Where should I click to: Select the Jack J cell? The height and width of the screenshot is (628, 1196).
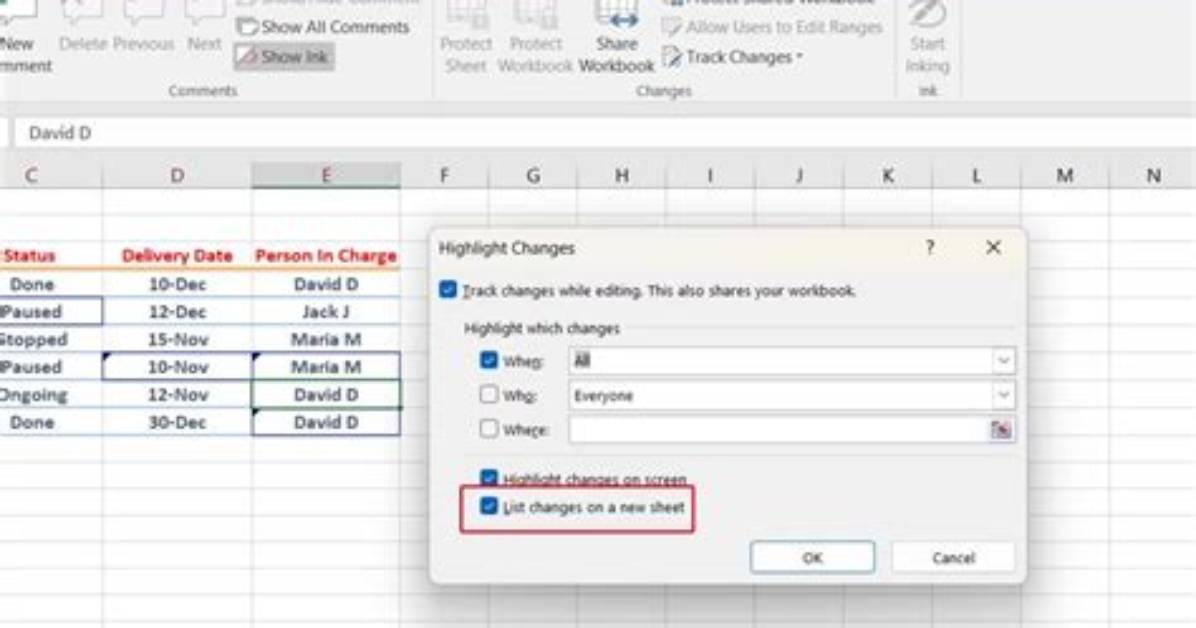tap(326, 311)
